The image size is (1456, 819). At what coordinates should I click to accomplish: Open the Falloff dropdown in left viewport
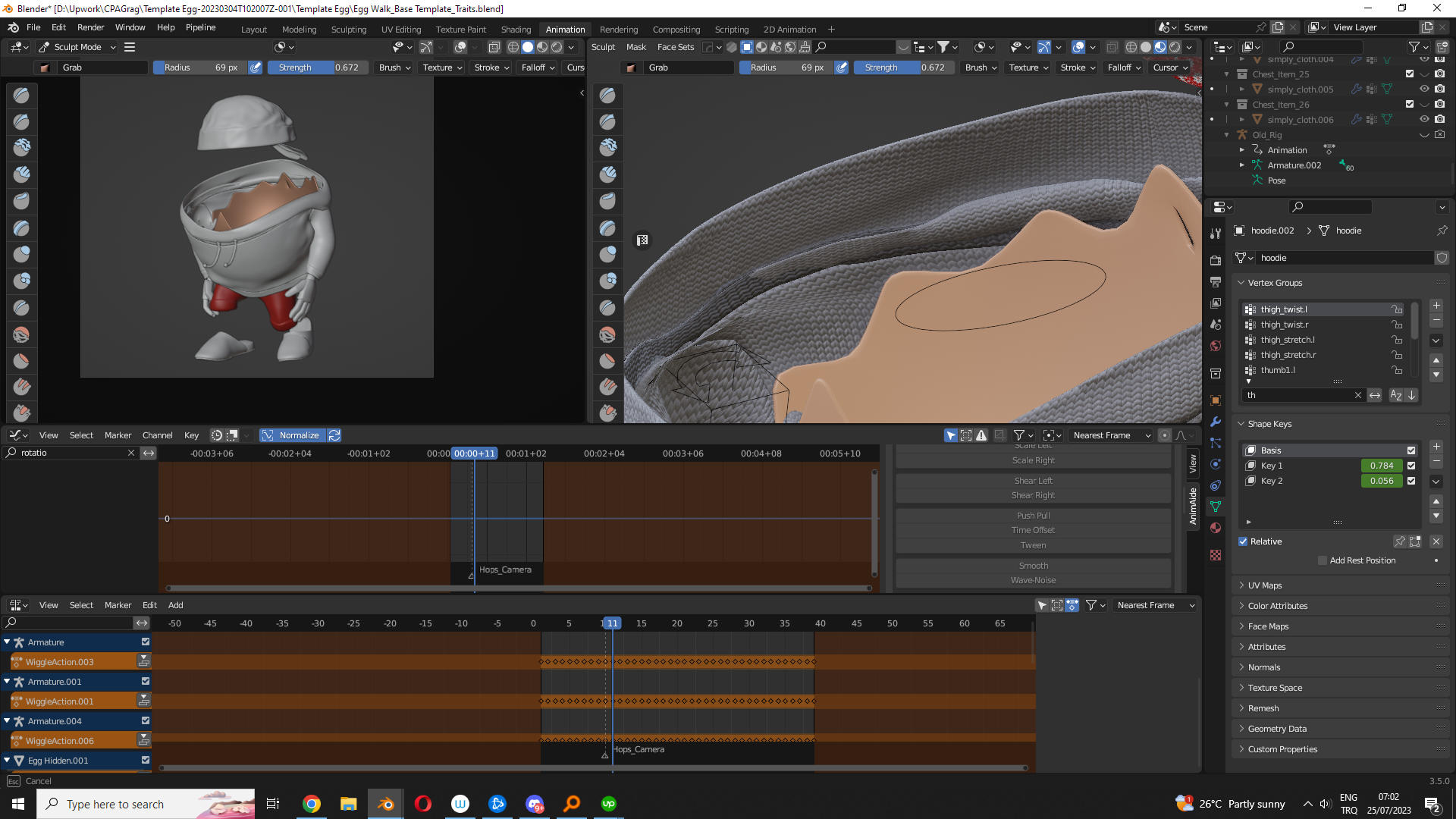[538, 67]
